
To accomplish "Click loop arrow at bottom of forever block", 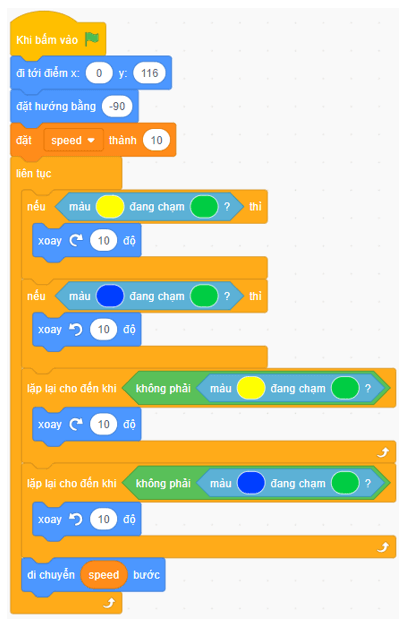I will (x=109, y=603).
